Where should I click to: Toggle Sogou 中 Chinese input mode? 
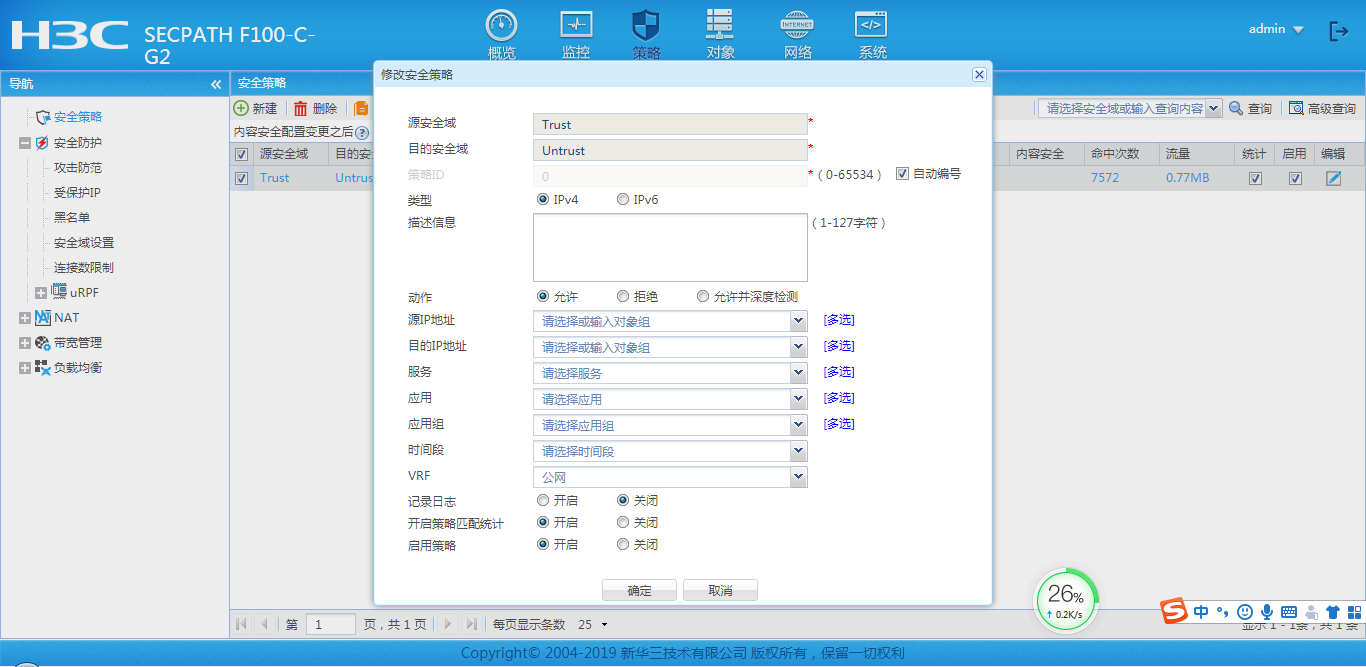tap(1201, 612)
